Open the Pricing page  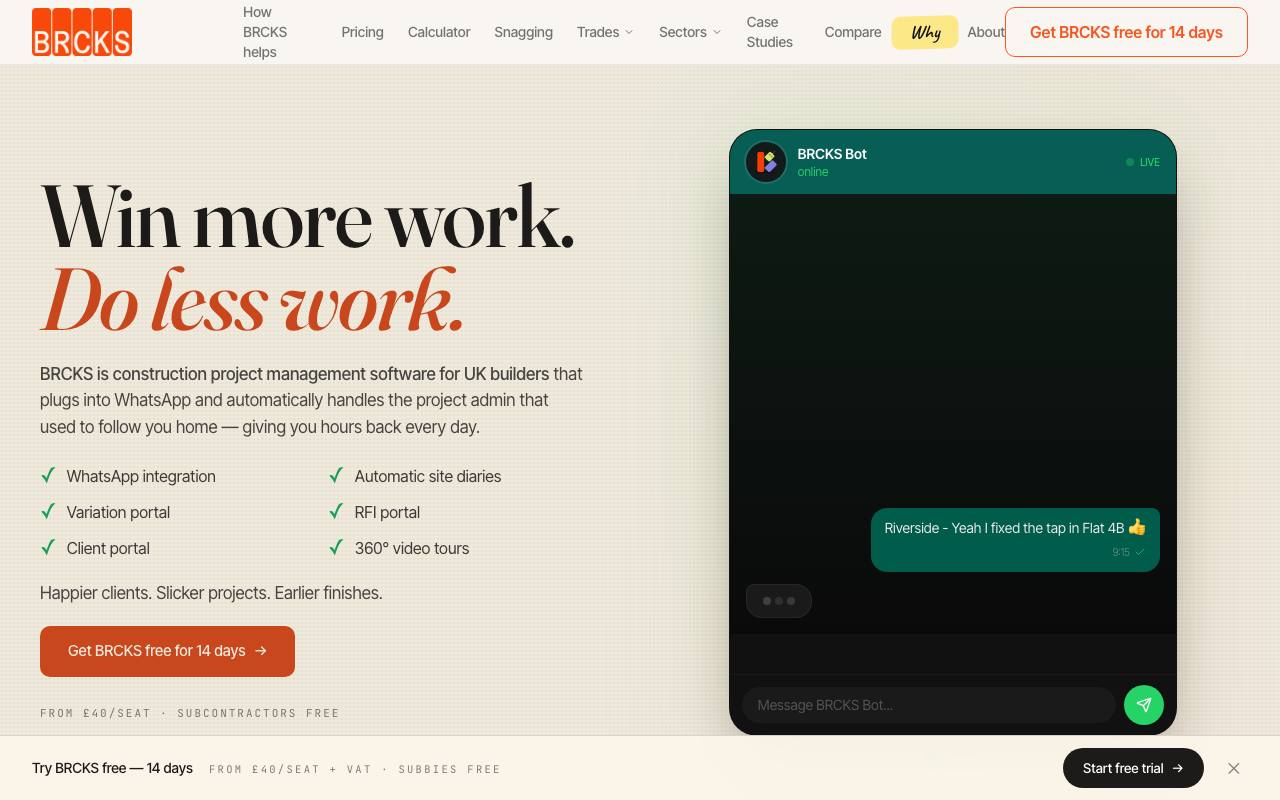click(x=362, y=32)
